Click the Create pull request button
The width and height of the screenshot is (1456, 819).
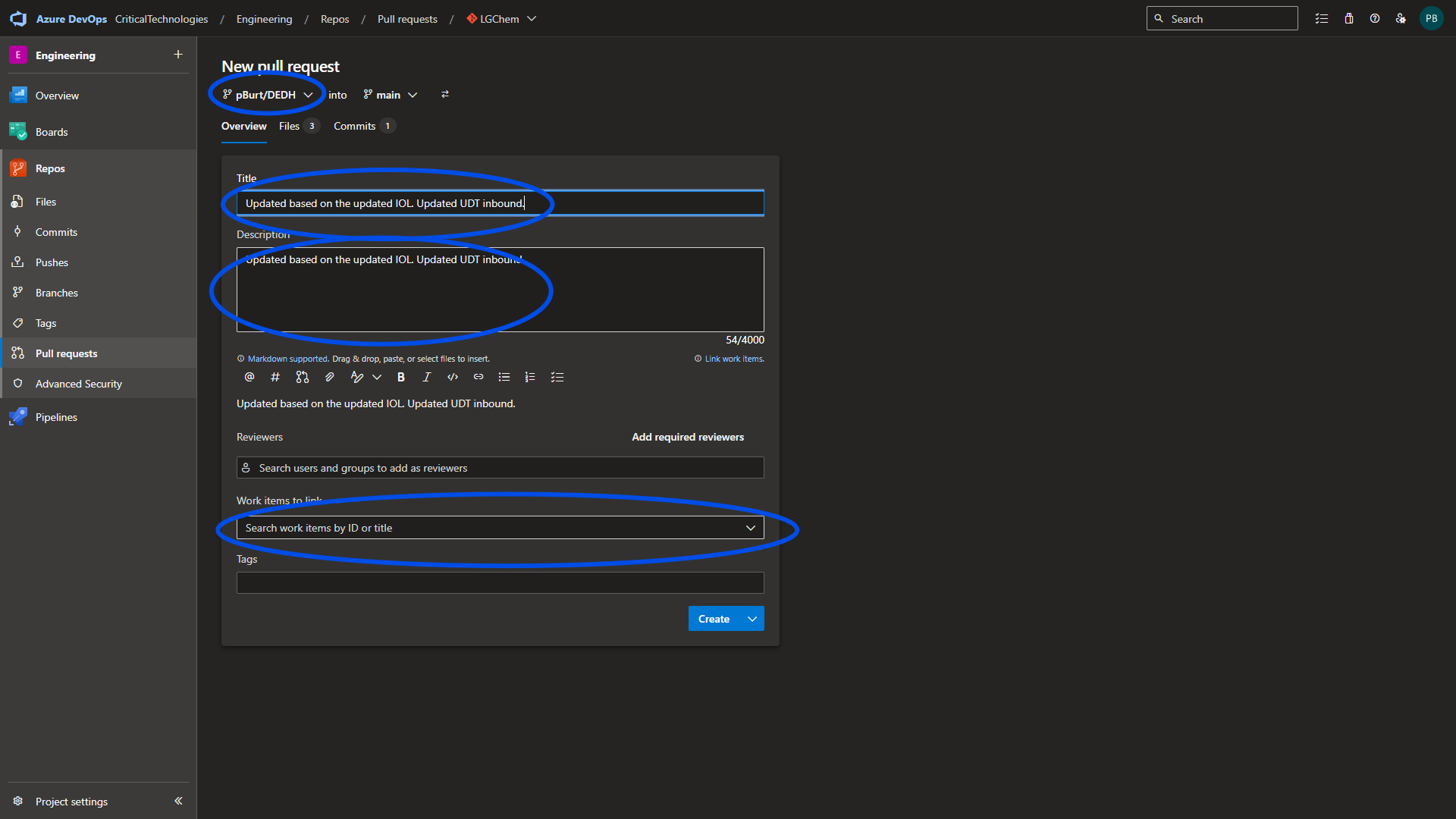click(x=714, y=619)
